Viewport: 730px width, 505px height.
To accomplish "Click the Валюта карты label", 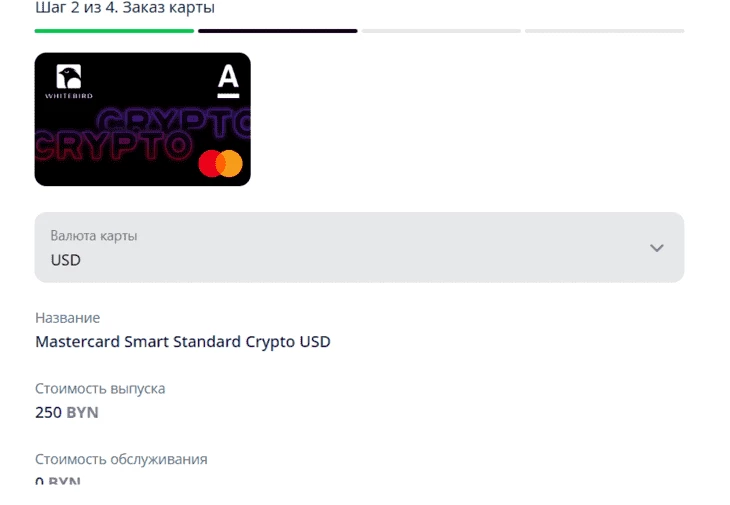I will [94, 236].
